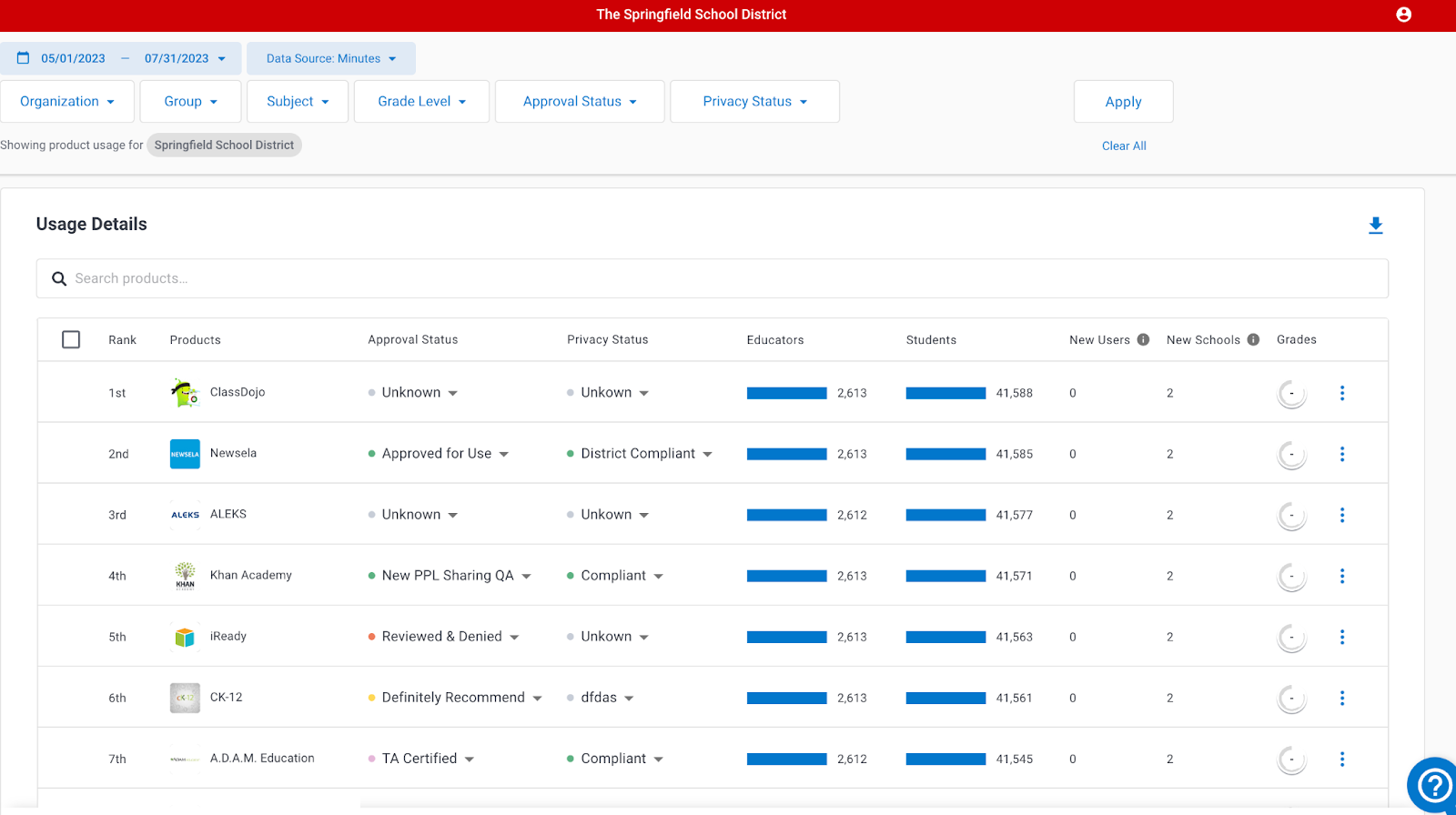Open the user account profile icon
Viewport: 1456px width, 815px height.
[1403, 15]
